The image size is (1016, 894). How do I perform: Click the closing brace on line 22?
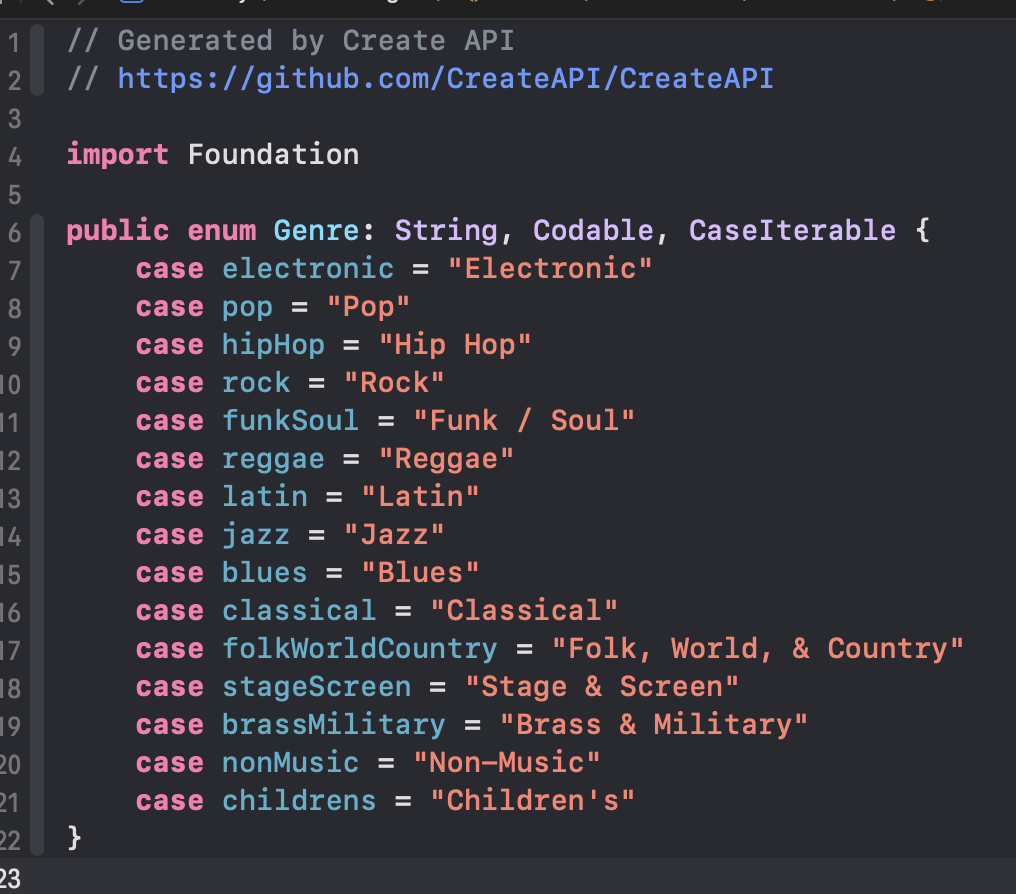[x=75, y=839]
